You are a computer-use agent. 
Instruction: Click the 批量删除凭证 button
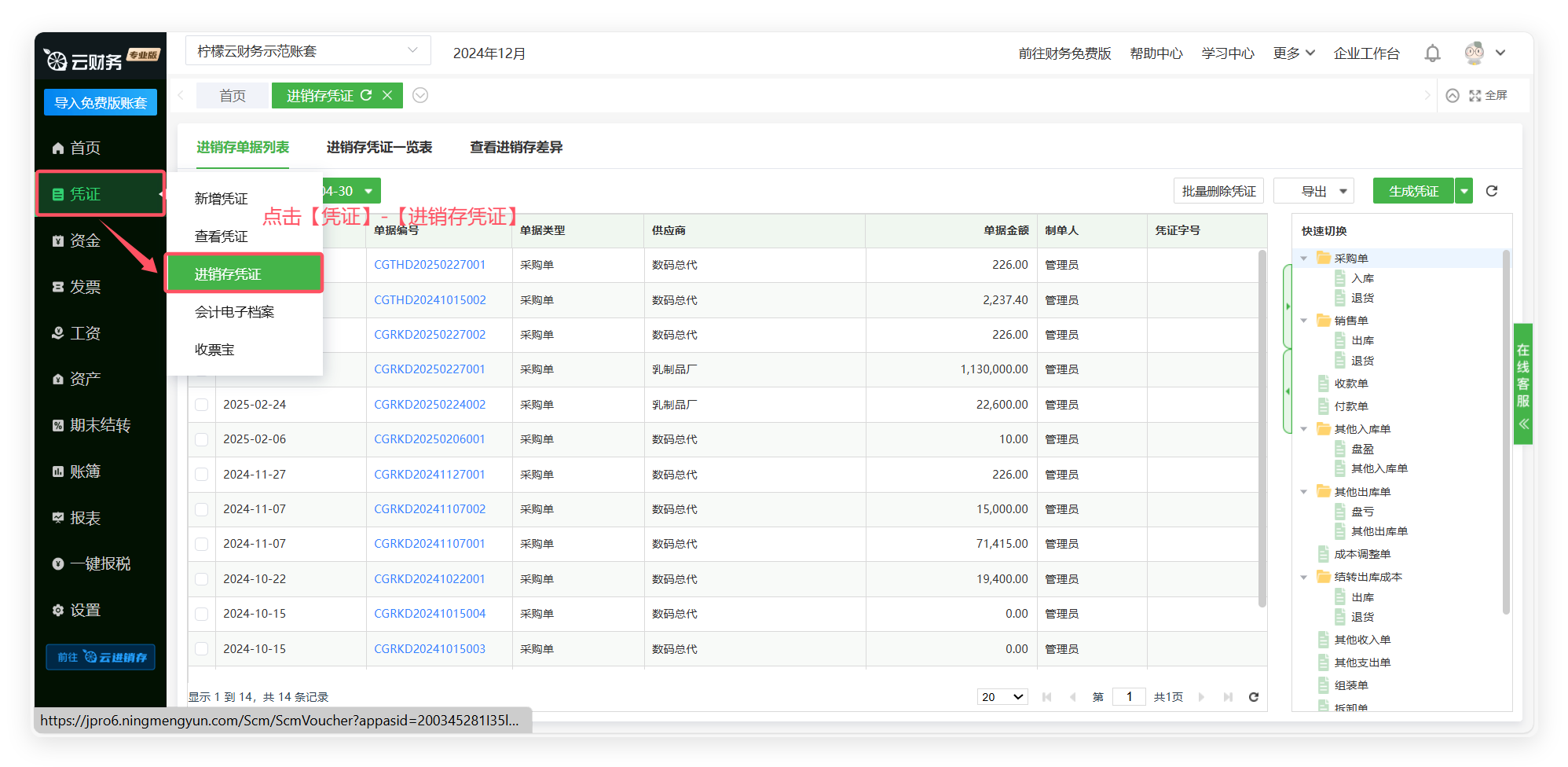tap(1218, 191)
